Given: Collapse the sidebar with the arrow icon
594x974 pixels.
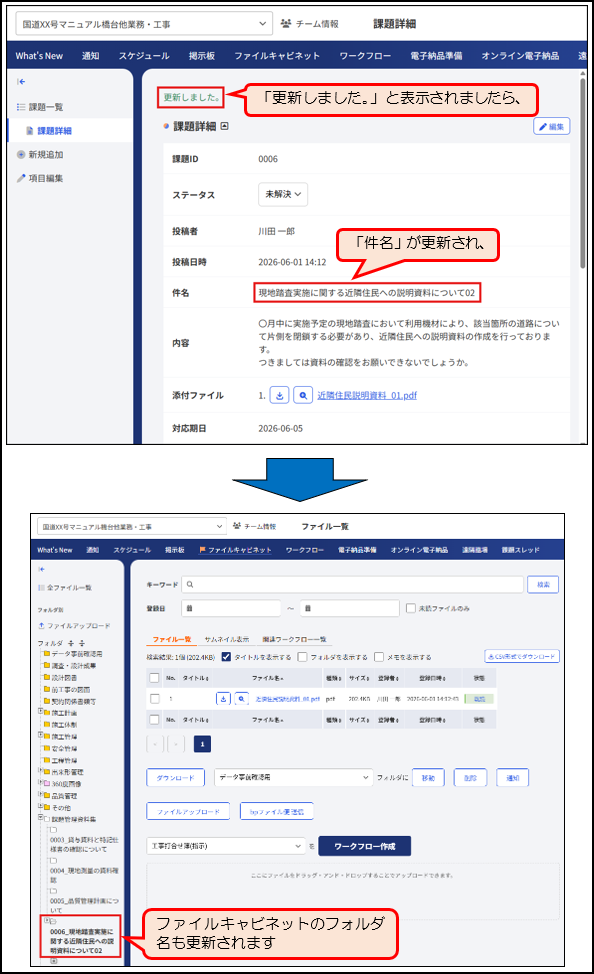Looking at the screenshot, I should click(21, 81).
